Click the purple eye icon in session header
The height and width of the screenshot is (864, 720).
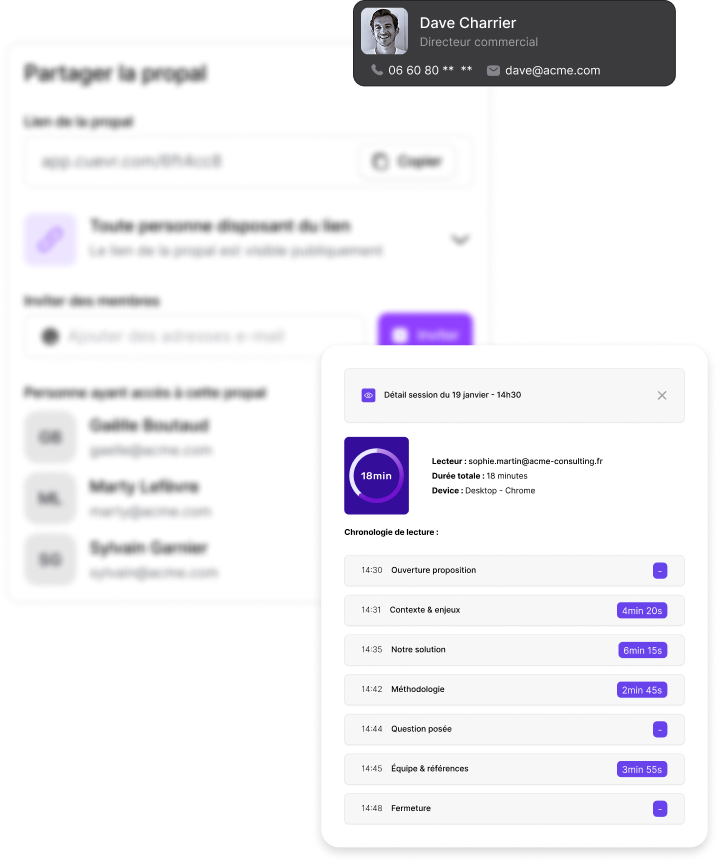369,395
